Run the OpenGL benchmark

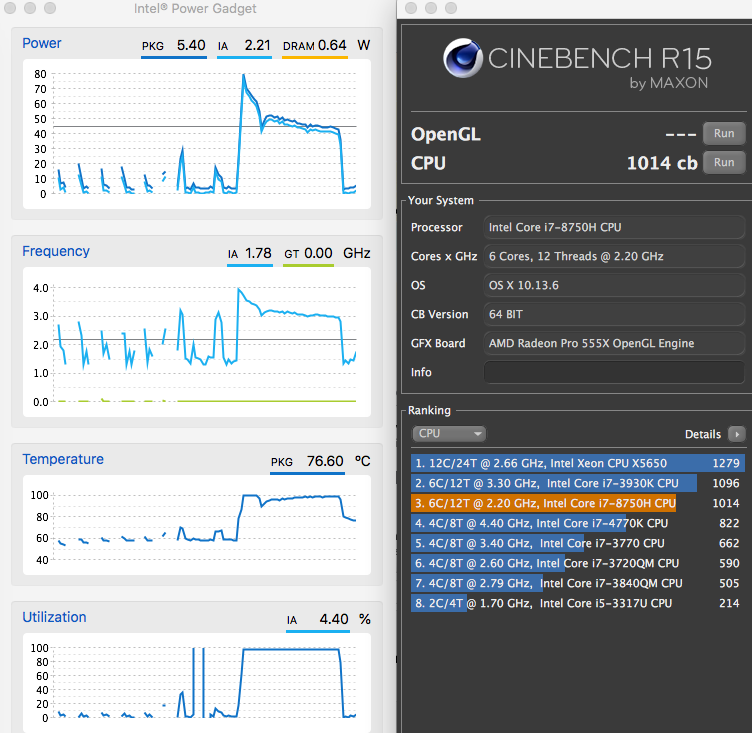tap(724, 133)
